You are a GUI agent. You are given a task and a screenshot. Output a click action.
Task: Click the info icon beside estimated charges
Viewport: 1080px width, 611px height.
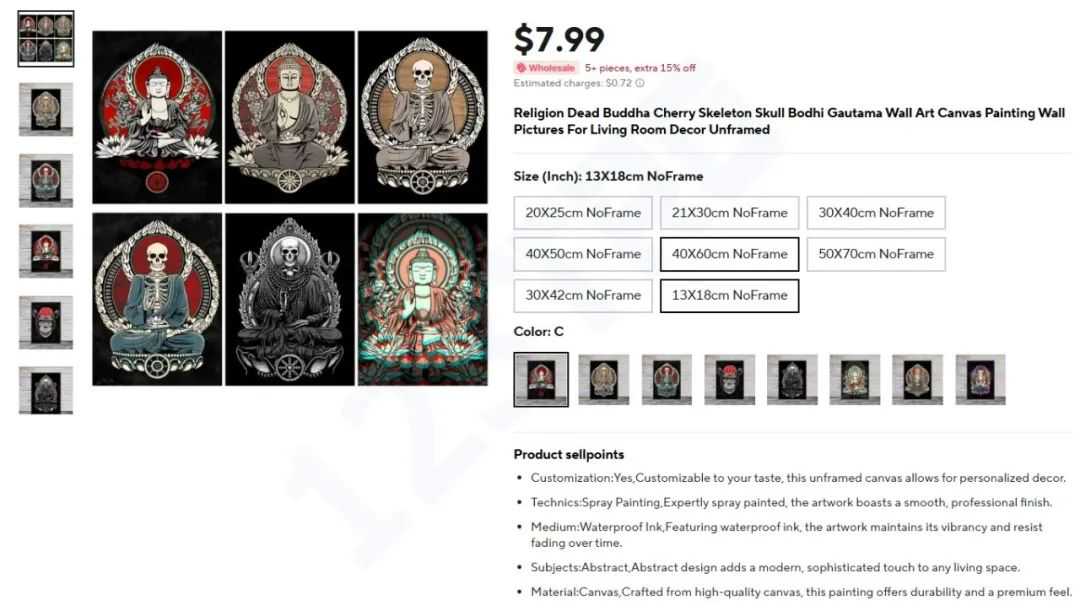point(640,83)
